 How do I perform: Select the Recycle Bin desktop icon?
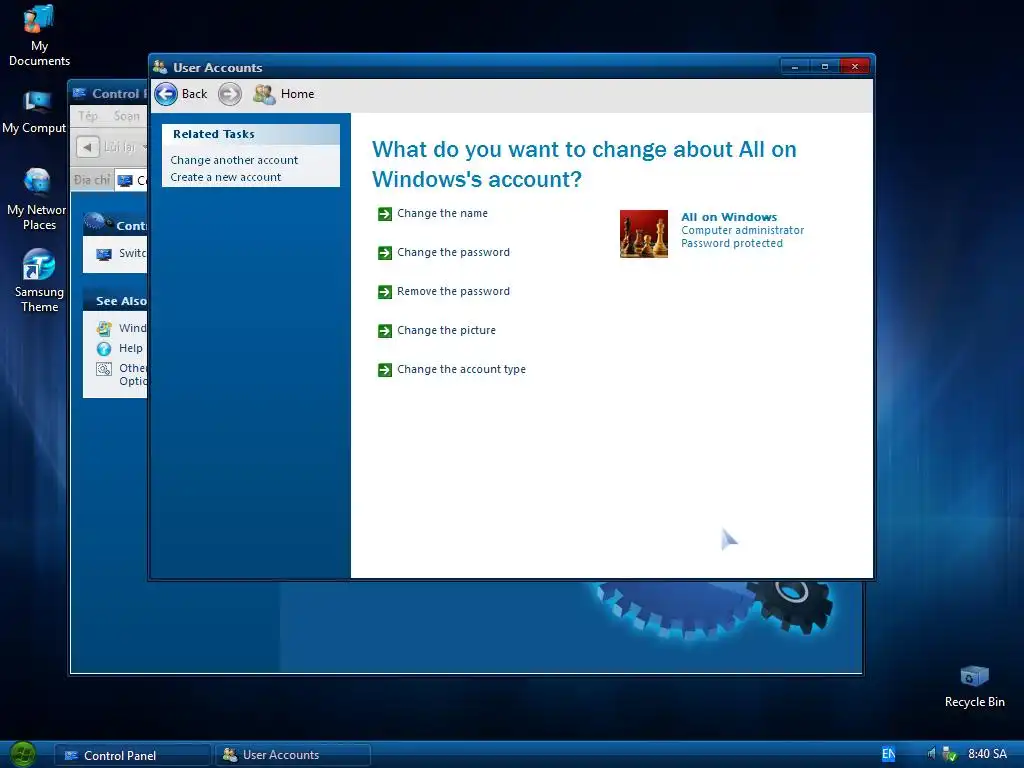click(x=974, y=687)
